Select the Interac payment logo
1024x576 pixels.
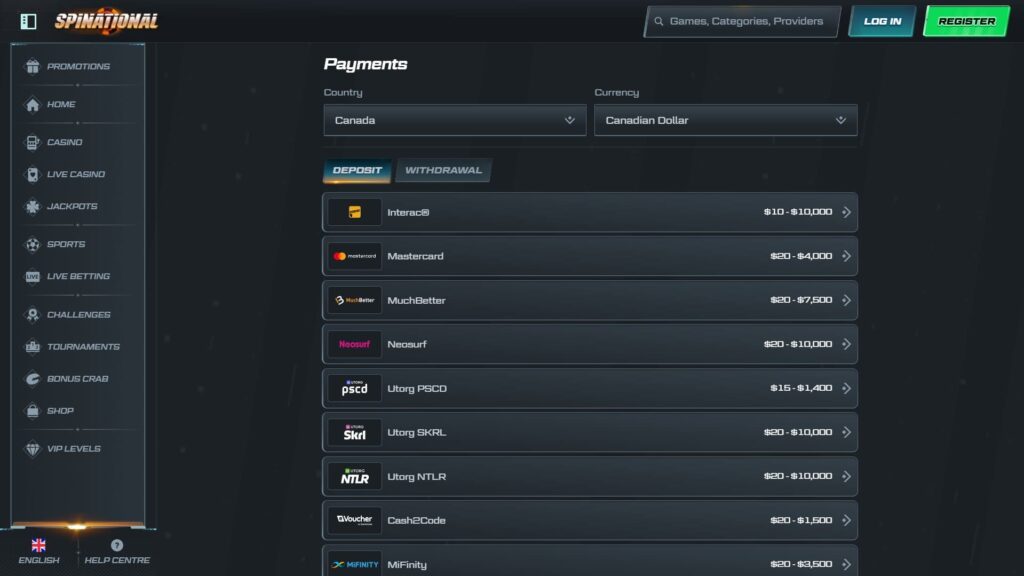click(x=353, y=211)
